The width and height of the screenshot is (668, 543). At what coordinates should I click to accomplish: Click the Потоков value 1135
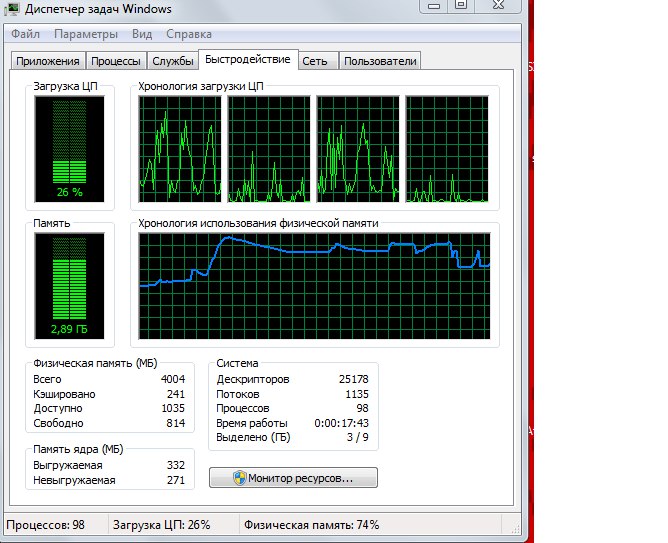357,394
